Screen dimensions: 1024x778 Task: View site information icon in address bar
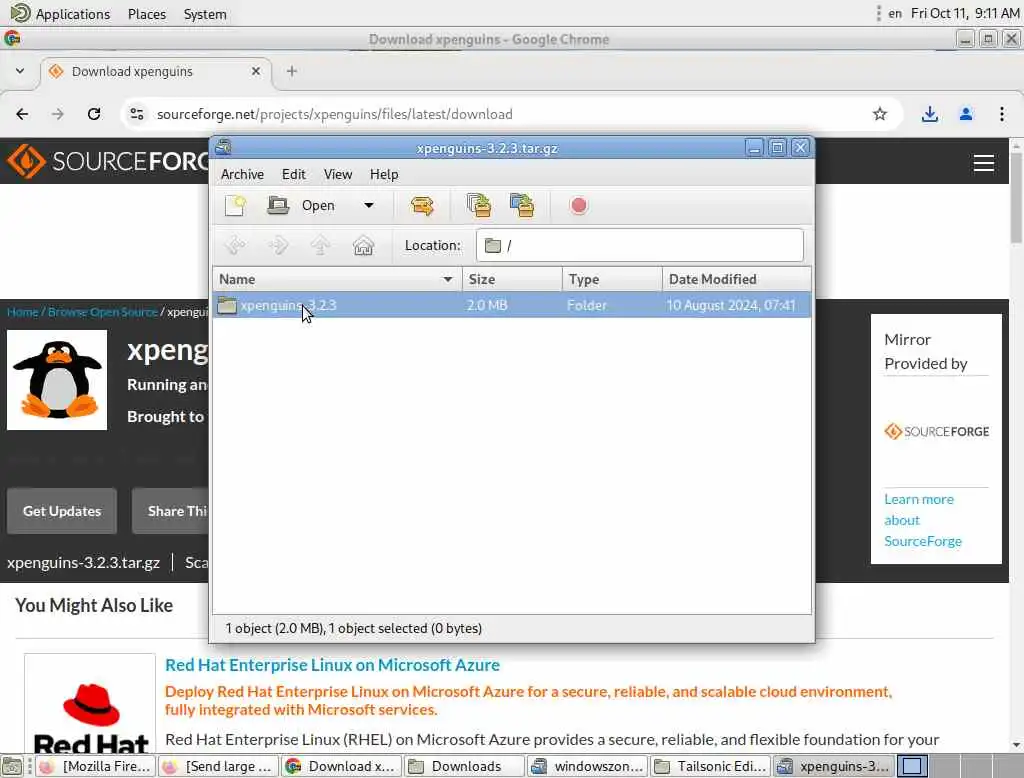click(x=136, y=114)
